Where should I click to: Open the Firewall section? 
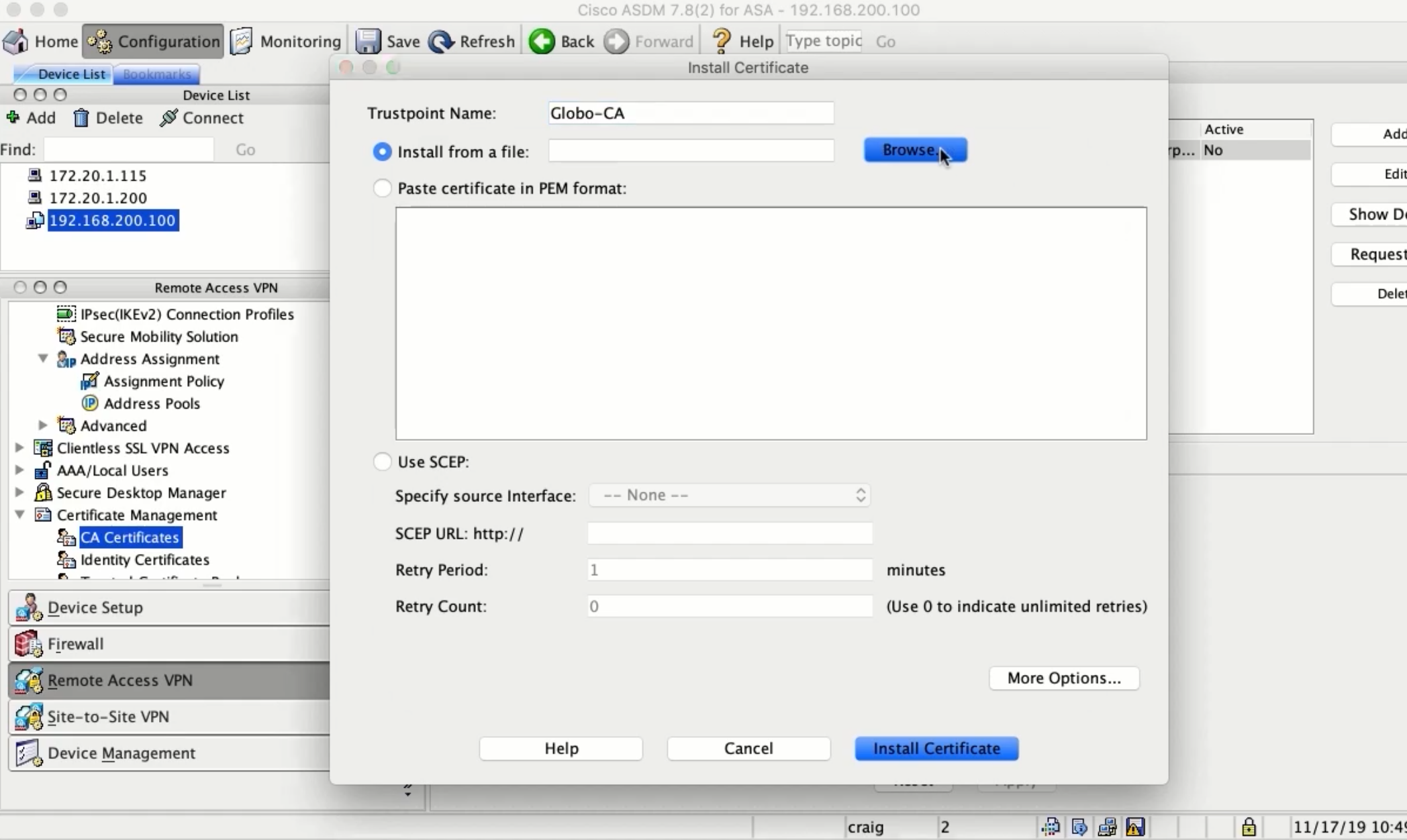pos(169,644)
